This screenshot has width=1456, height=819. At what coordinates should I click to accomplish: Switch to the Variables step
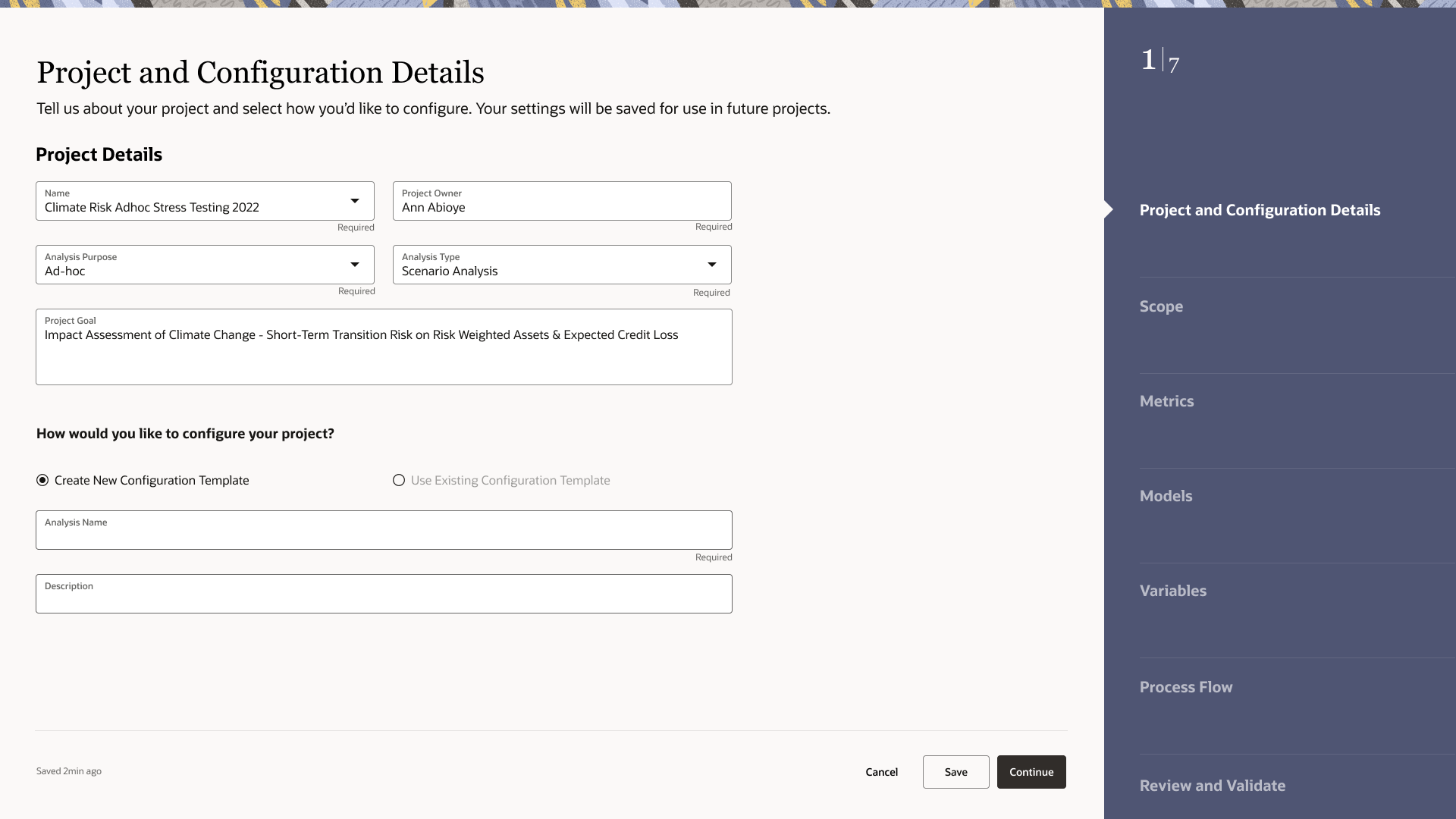pos(1173,591)
